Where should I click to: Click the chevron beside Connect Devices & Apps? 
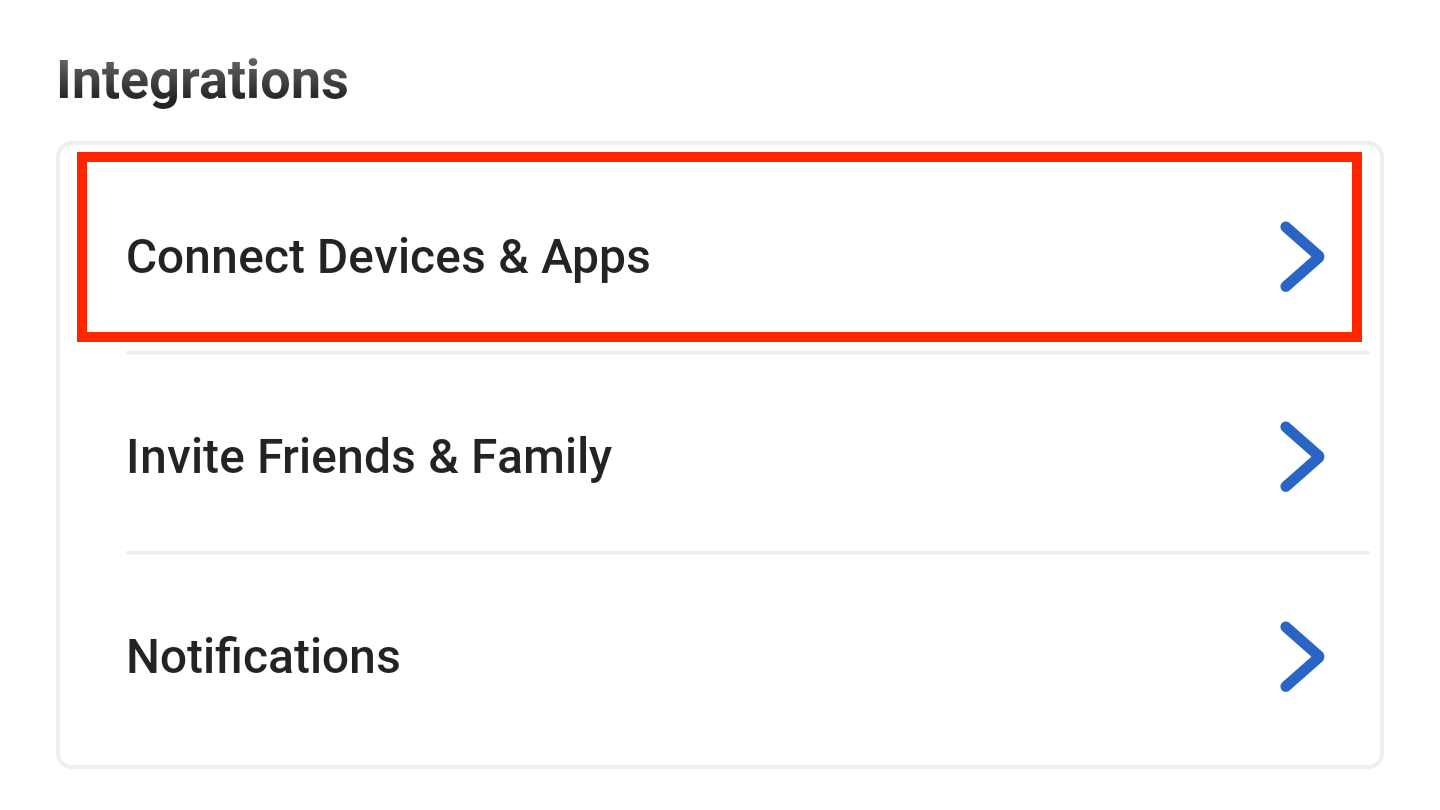(1302, 257)
